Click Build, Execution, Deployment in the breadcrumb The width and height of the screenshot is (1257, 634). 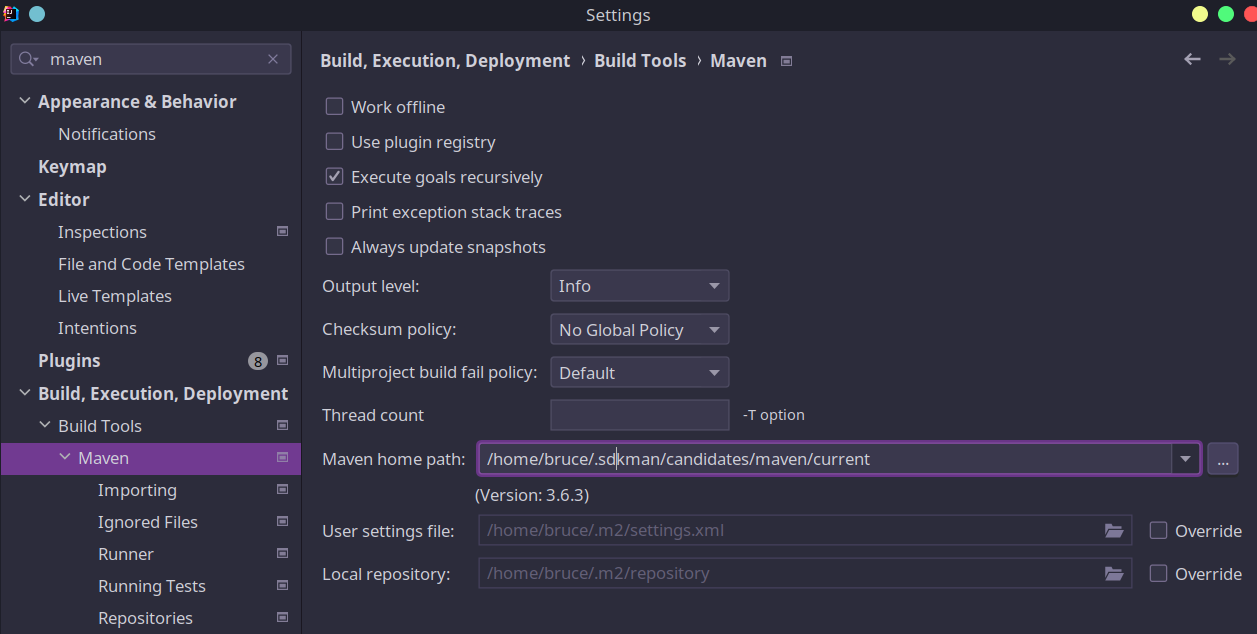pyautogui.click(x=445, y=60)
